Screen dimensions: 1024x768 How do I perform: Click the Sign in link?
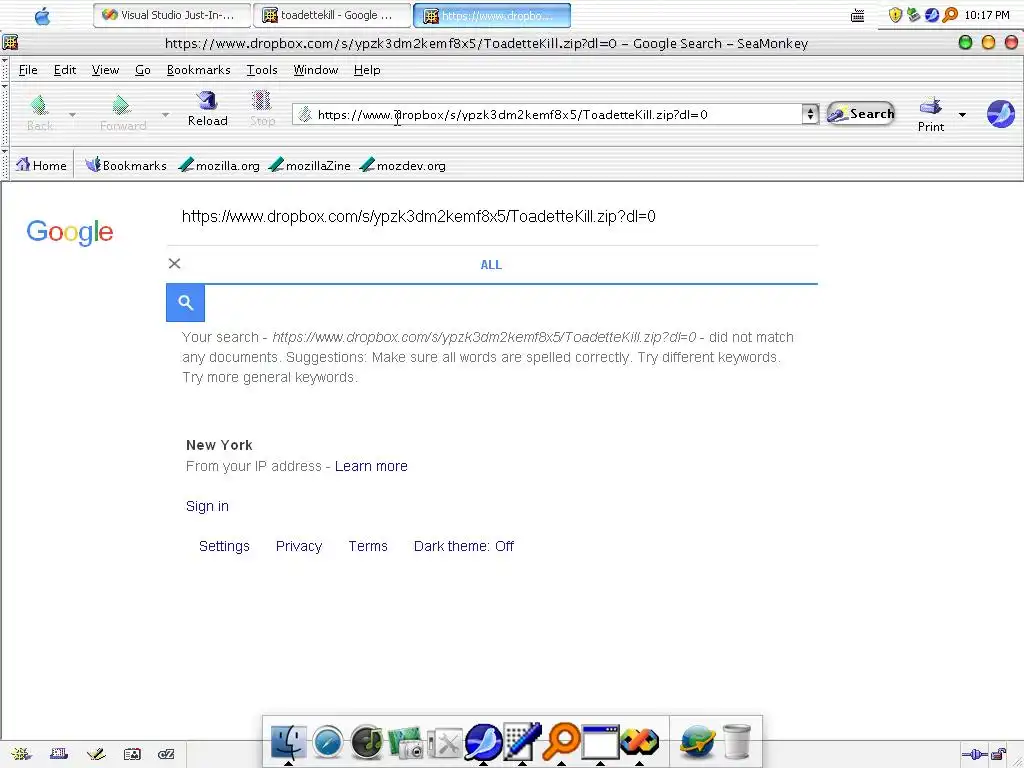click(x=207, y=506)
